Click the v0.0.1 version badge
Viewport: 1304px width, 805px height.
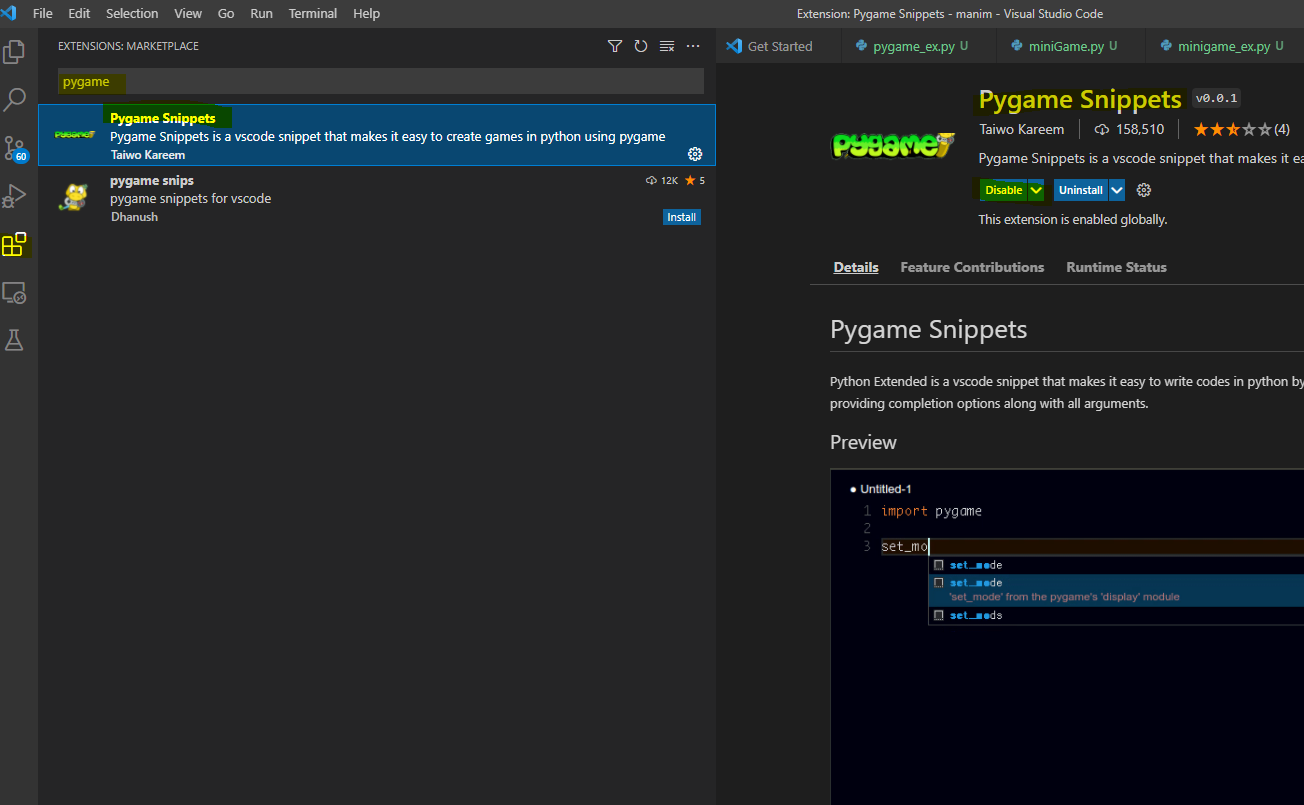coord(1217,98)
